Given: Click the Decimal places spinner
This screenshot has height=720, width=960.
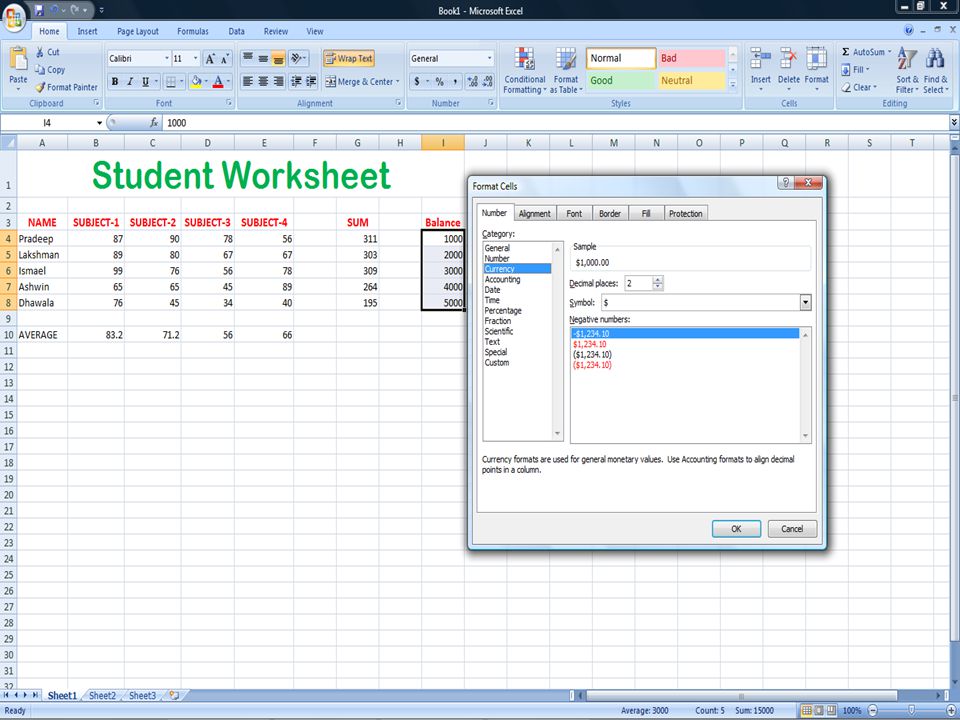Looking at the screenshot, I should (x=658, y=283).
